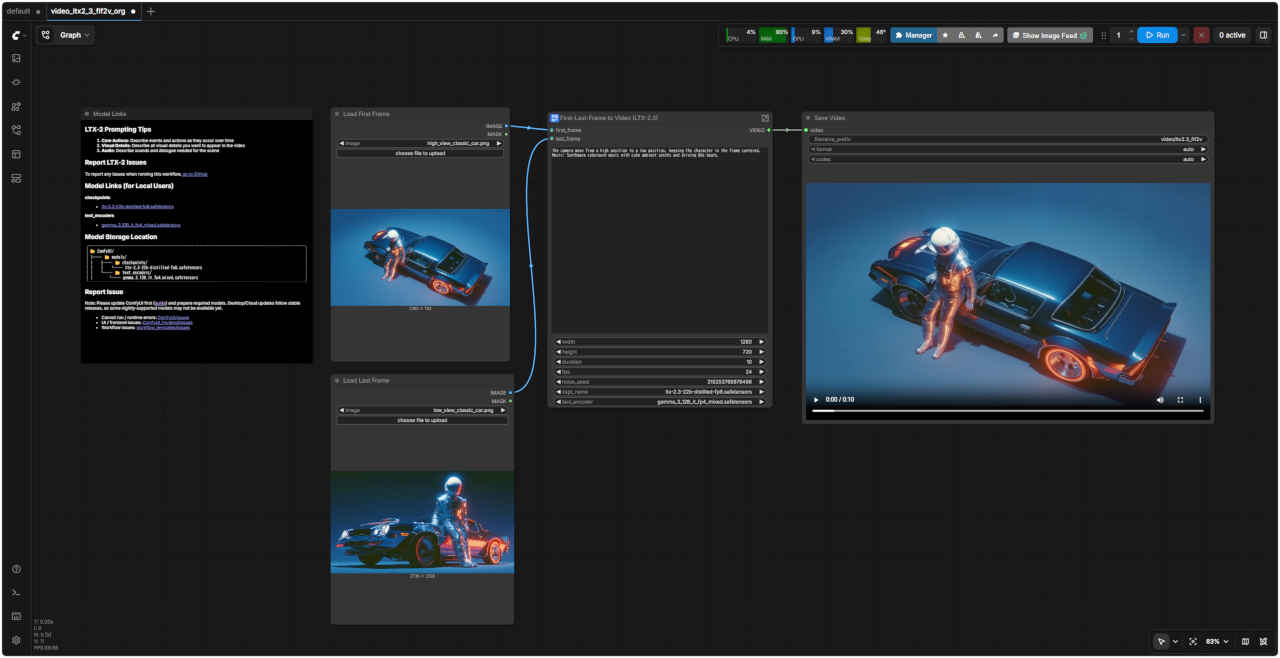Add a new workflow tab with plus
This screenshot has height=658, width=1280.
pyautogui.click(x=151, y=11)
